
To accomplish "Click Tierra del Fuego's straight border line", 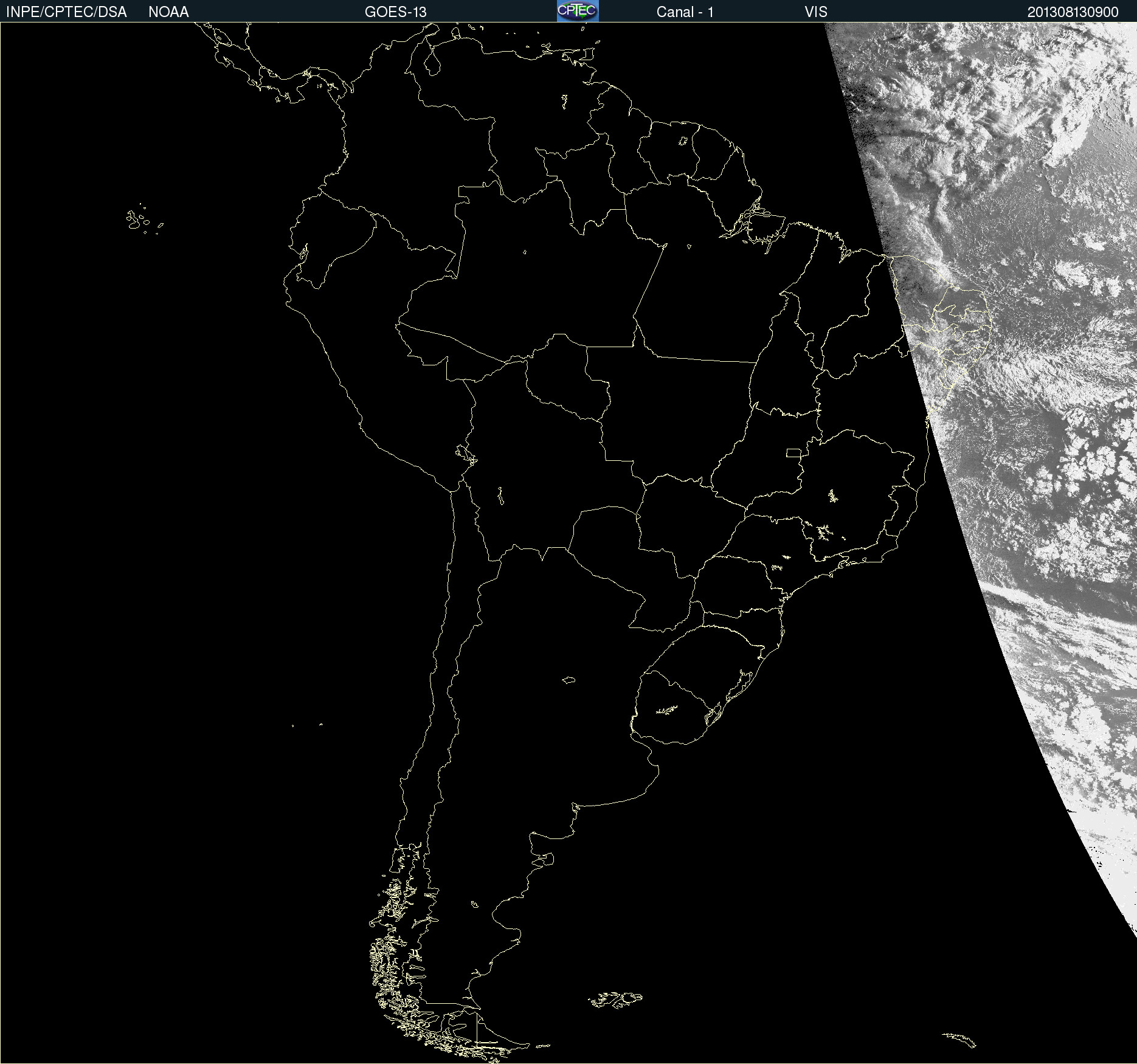I will tap(477, 1027).
